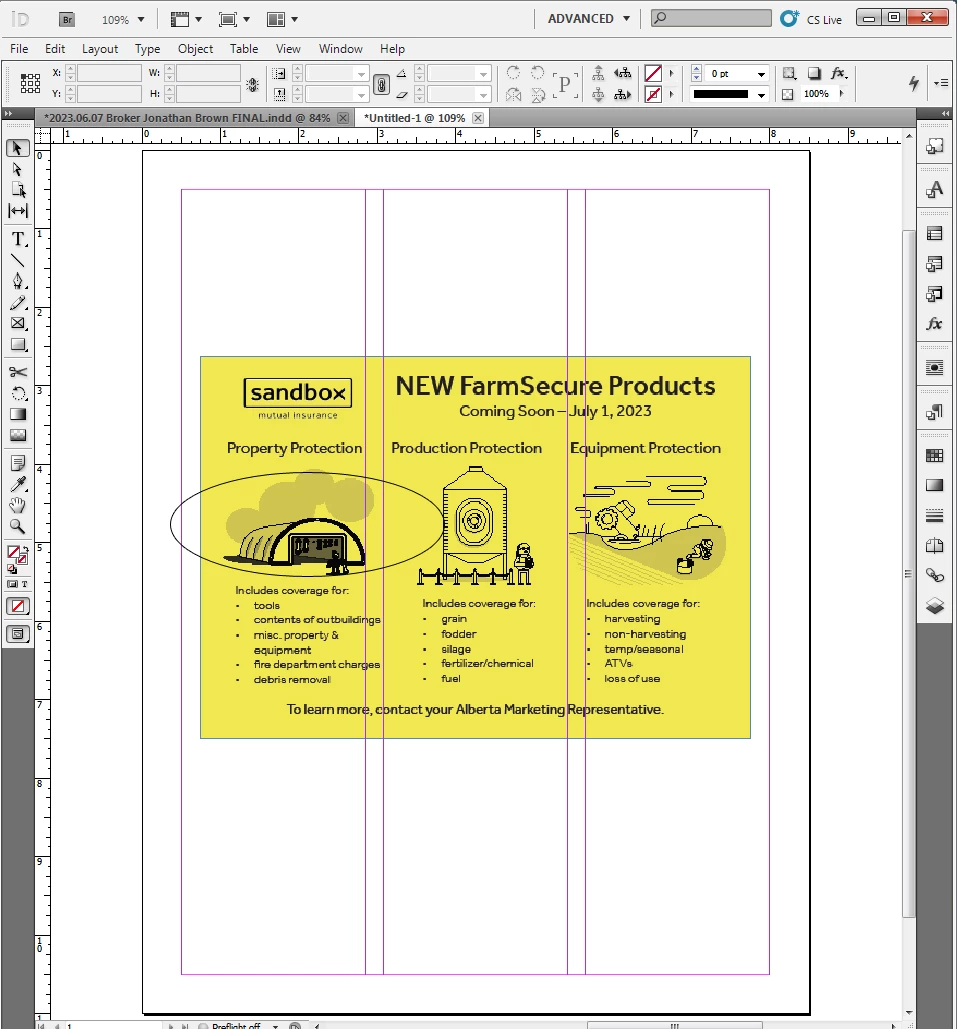Screen dimensions: 957x1029
Task: Open the Pages panel icon
Action: click(935, 545)
